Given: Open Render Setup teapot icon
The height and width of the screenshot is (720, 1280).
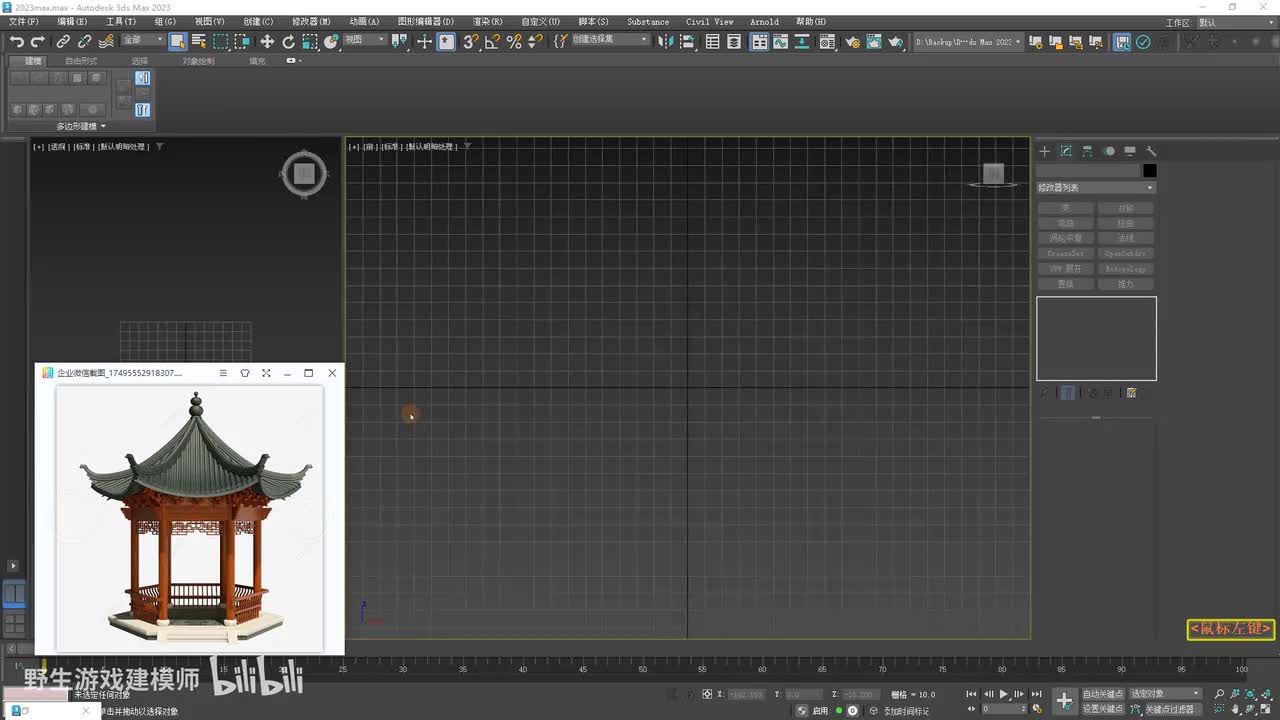Looking at the screenshot, I should click(x=852, y=41).
